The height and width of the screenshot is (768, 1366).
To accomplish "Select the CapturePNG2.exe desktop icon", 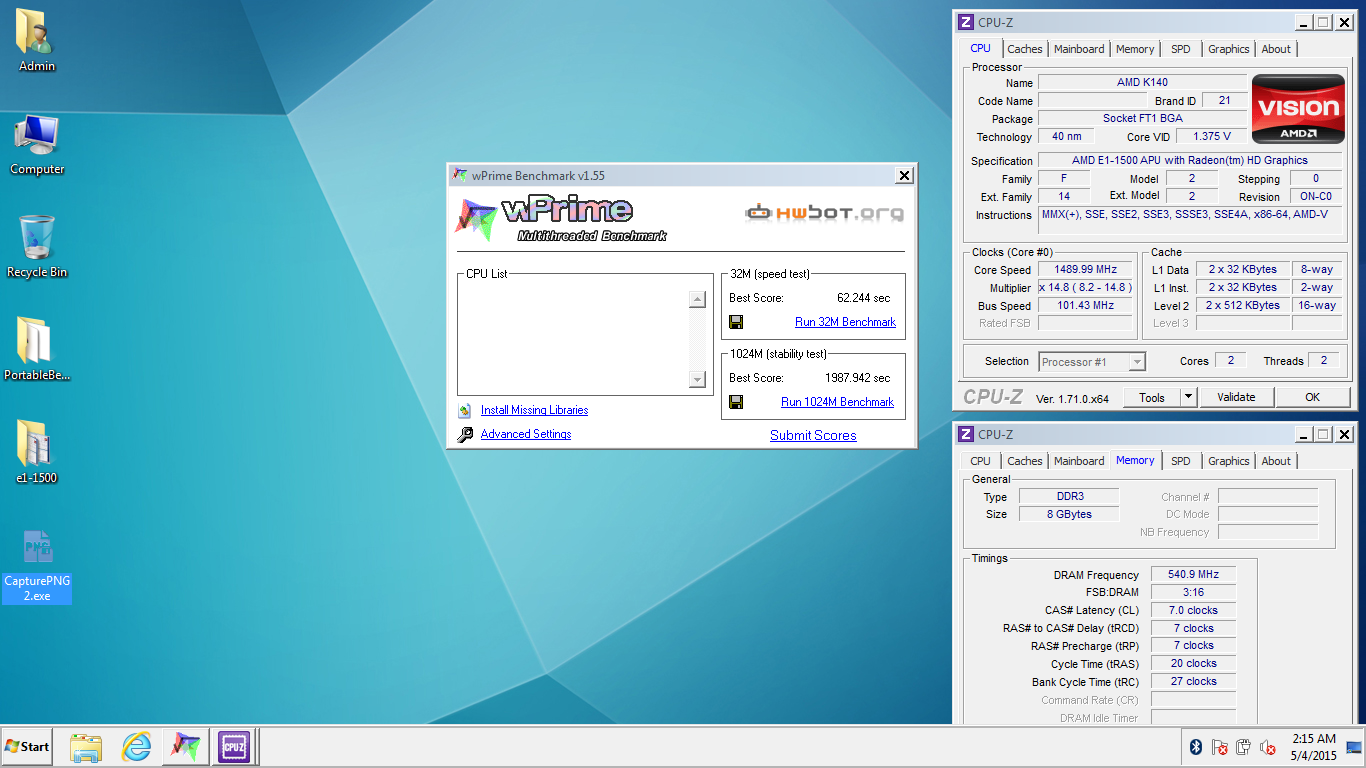I will (37, 565).
